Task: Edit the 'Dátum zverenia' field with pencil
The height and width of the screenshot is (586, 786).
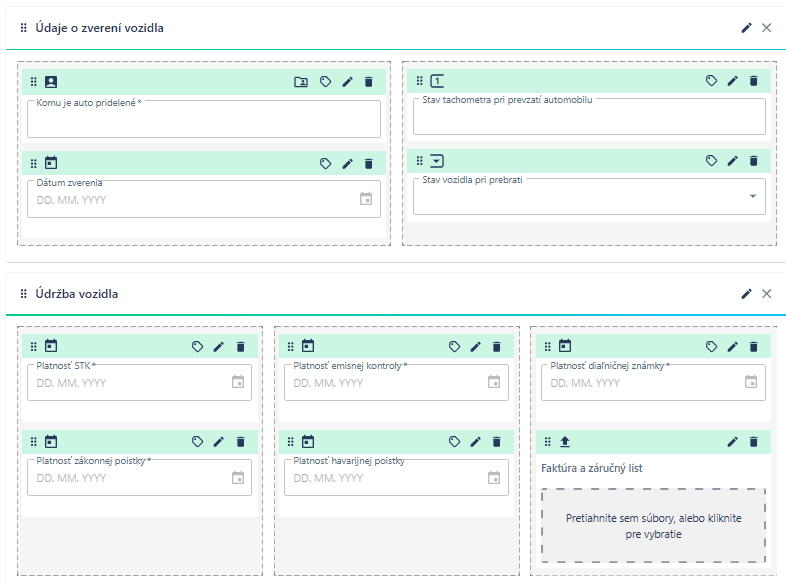Action: pyautogui.click(x=347, y=163)
